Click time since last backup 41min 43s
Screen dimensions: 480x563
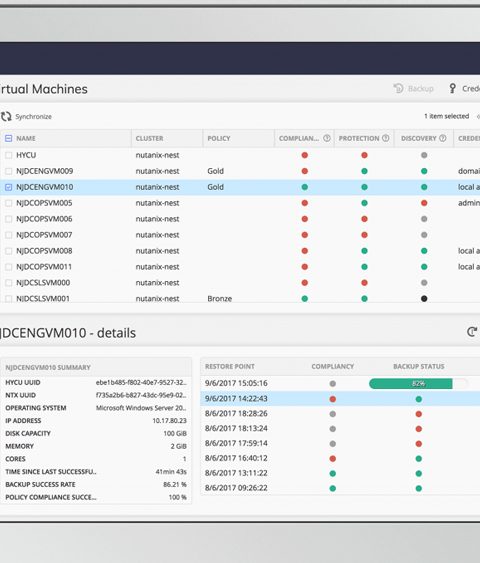(x=171, y=471)
